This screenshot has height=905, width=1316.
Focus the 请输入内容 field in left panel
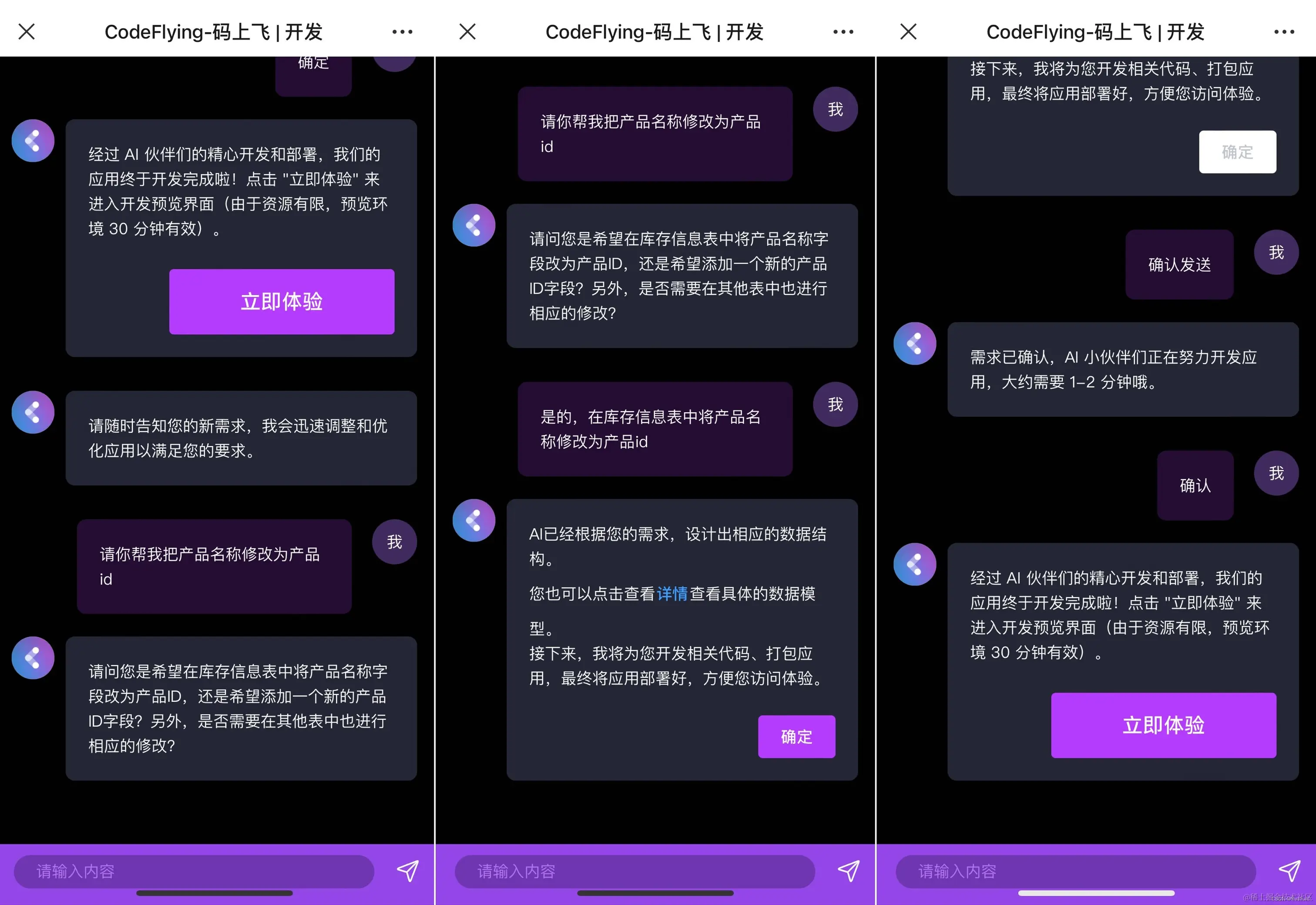click(x=194, y=871)
